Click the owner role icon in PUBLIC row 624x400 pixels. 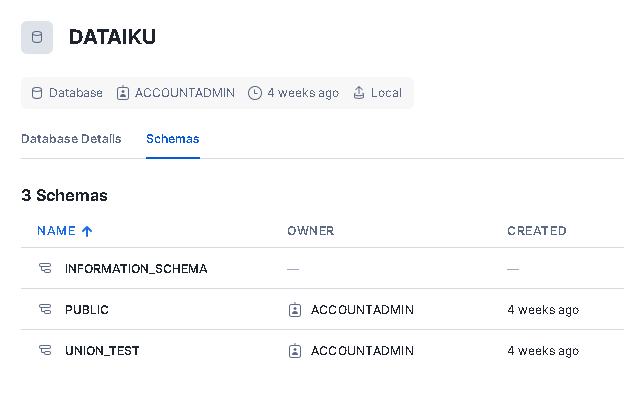coord(295,310)
